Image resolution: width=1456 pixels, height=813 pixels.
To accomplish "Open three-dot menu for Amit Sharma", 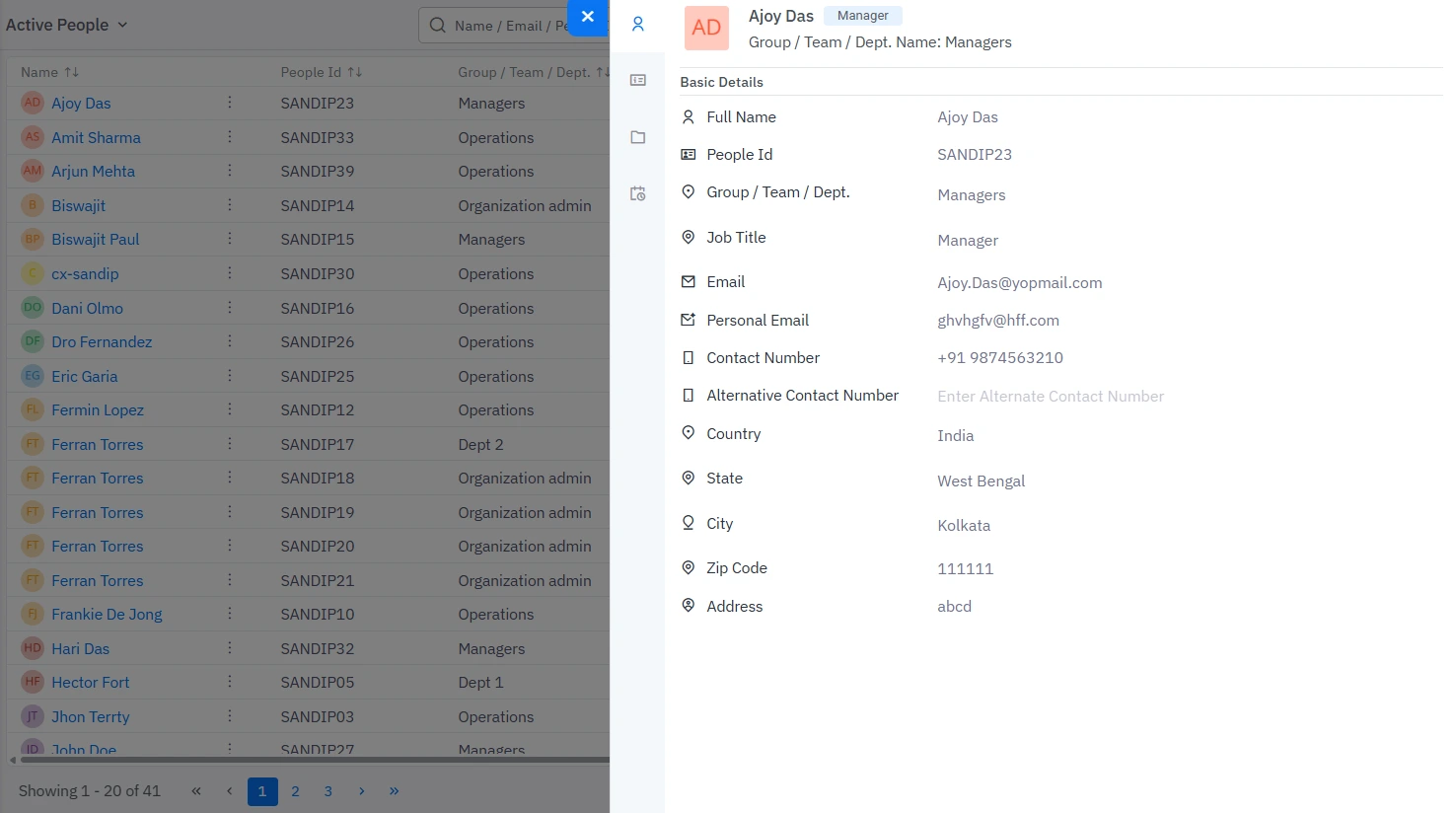I will coord(230,137).
